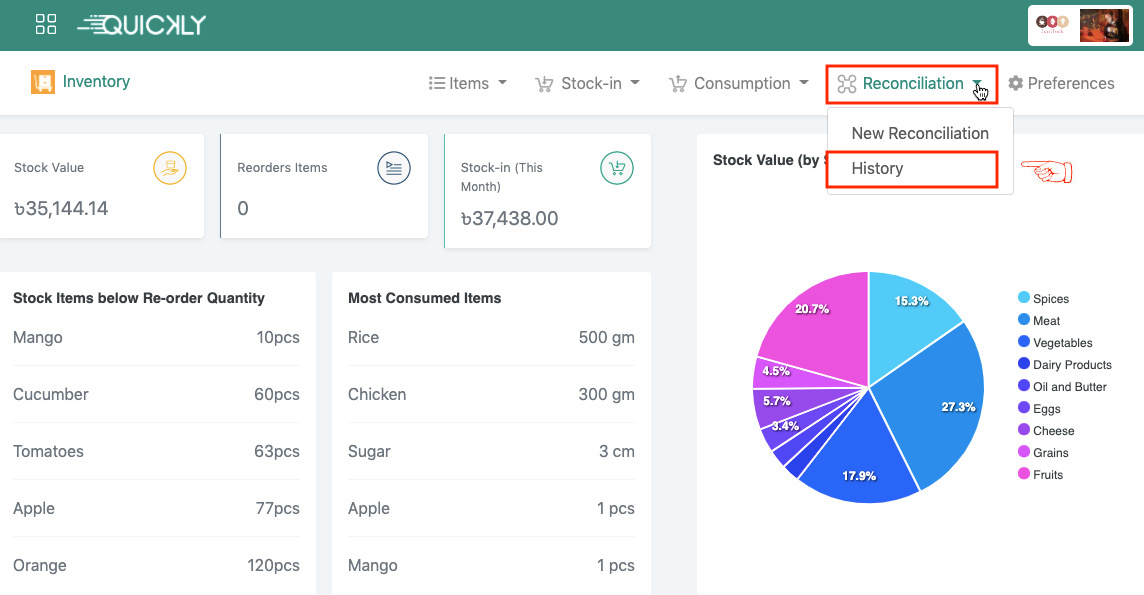The image size is (1144, 595).
Task: Expand the Stock-in dropdown menu
Action: click(588, 84)
